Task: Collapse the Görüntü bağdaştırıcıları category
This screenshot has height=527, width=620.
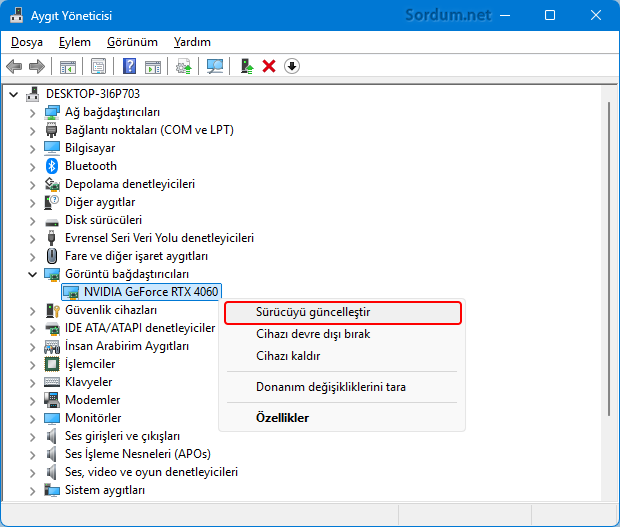Action: click(x=33, y=274)
